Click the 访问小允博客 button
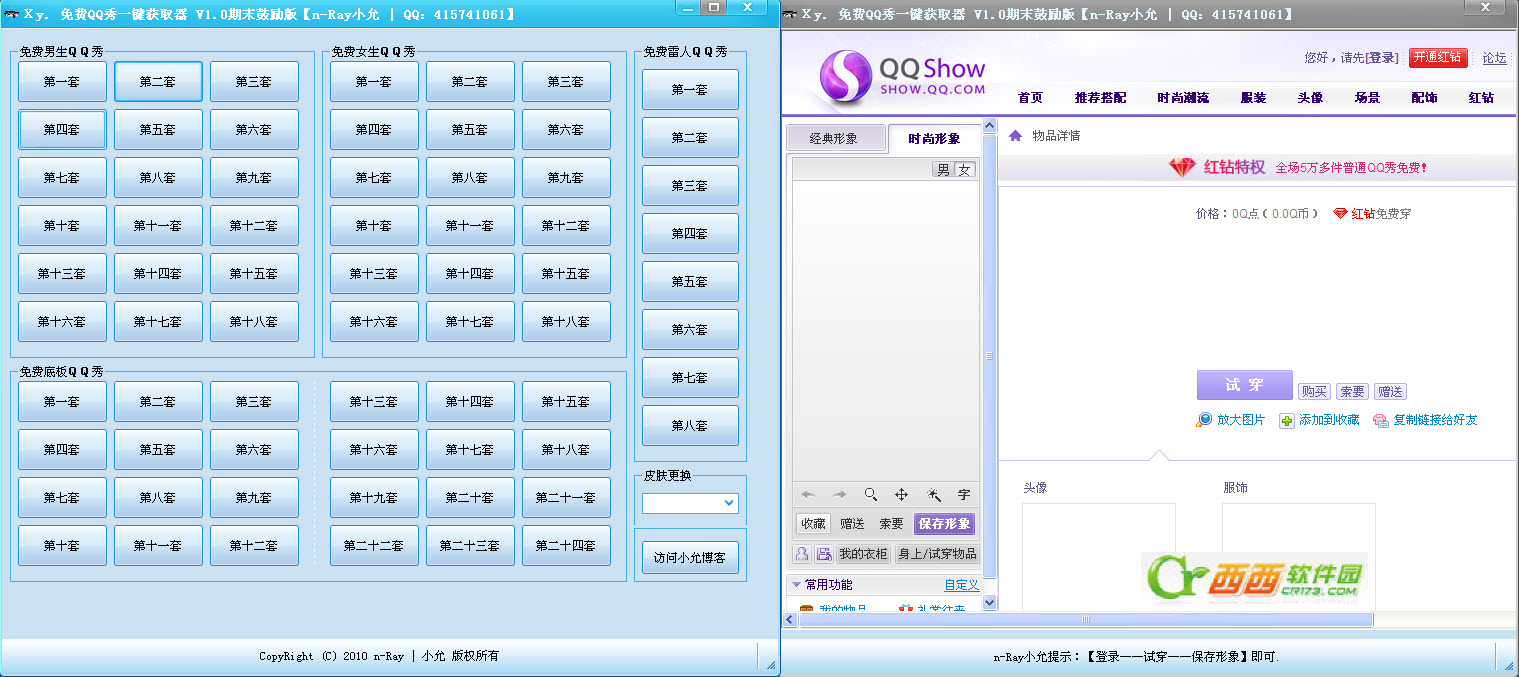Viewport: 1519px width, 677px height. 690,558
